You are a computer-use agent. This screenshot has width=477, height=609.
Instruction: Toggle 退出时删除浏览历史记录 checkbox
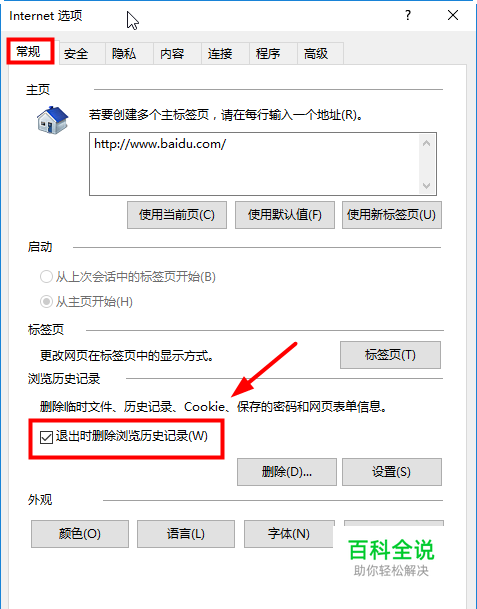point(46,437)
